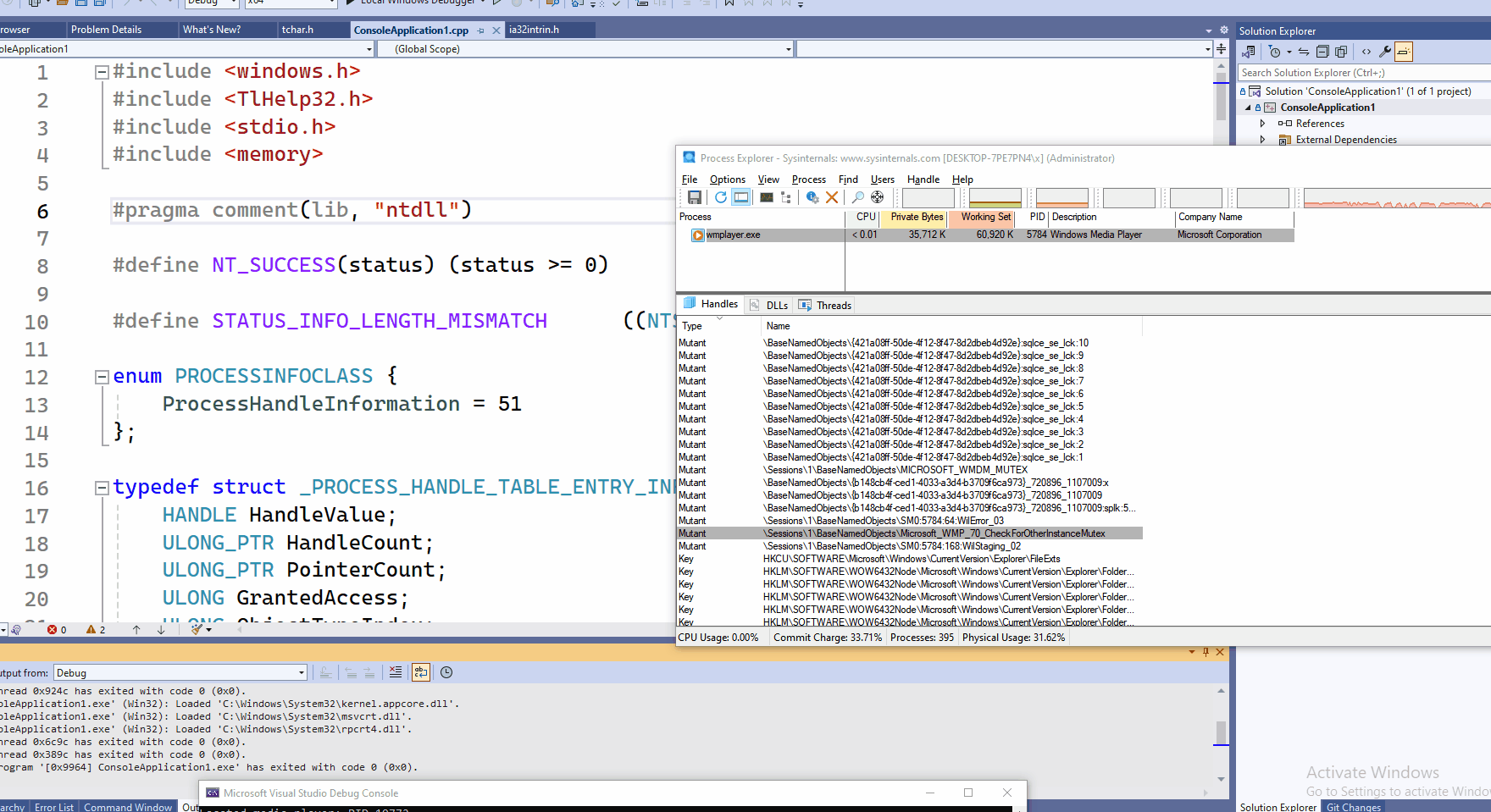Click CPU usage history graph in toolbar
The height and width of the screenshot is (812, 1491).
click(928, 198)
